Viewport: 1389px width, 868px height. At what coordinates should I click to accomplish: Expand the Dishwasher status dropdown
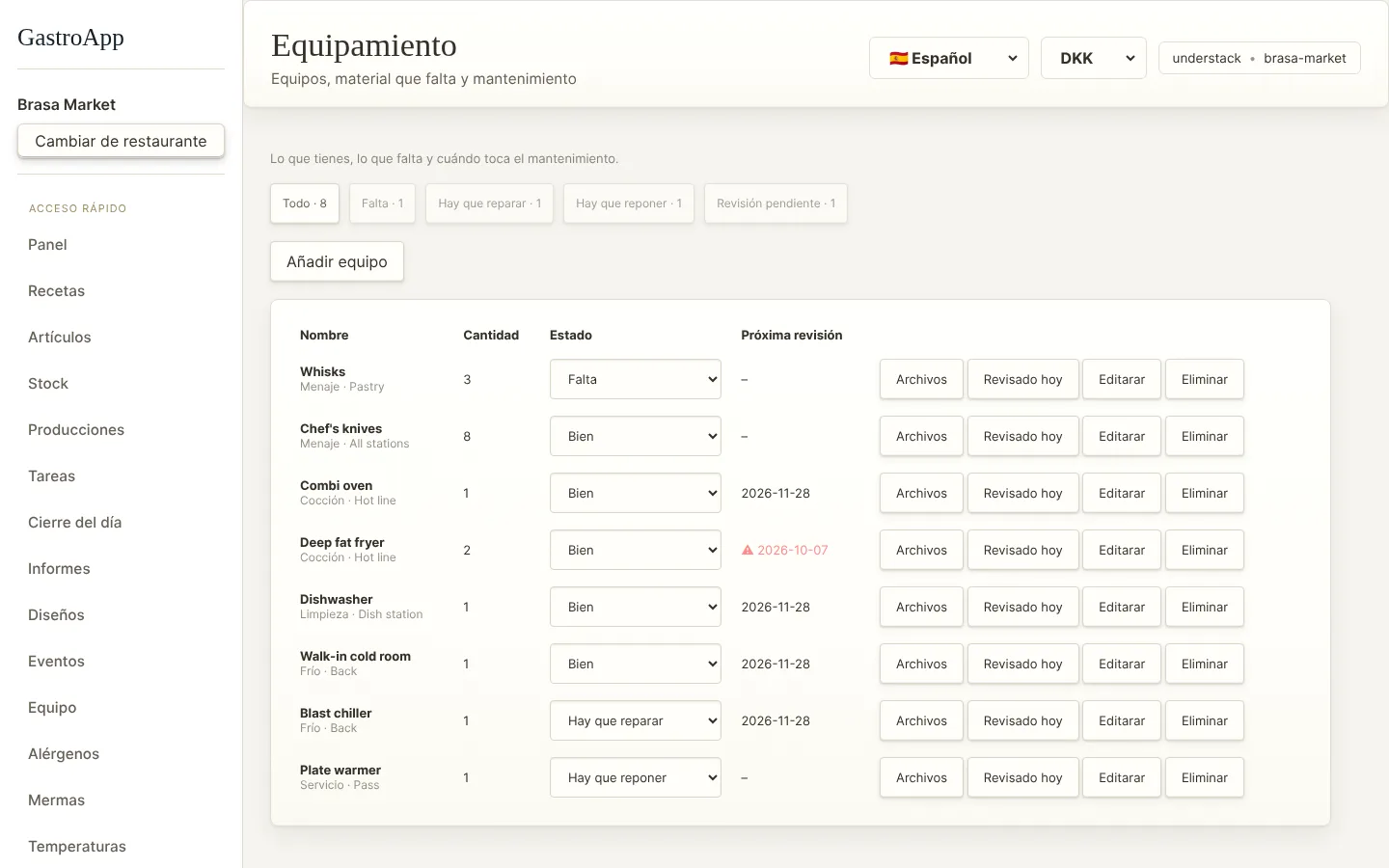pyautogui.click(x=636, y=607)
